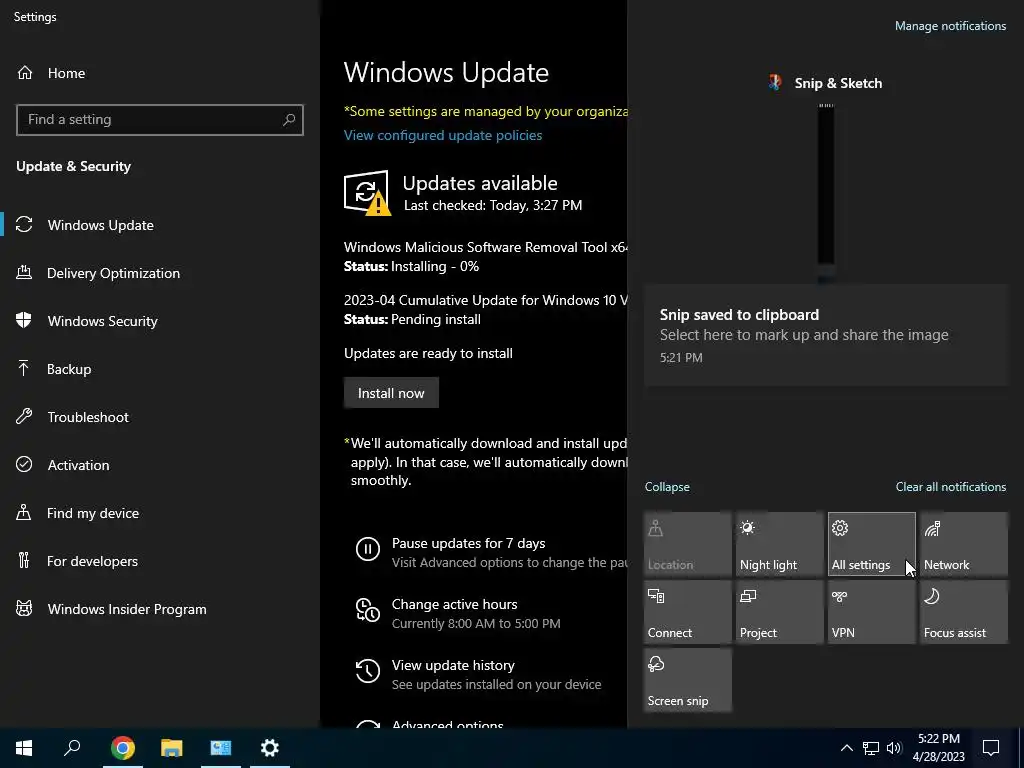Click the taskbar clock showing 5:22 PM

[x=938, y=748]
